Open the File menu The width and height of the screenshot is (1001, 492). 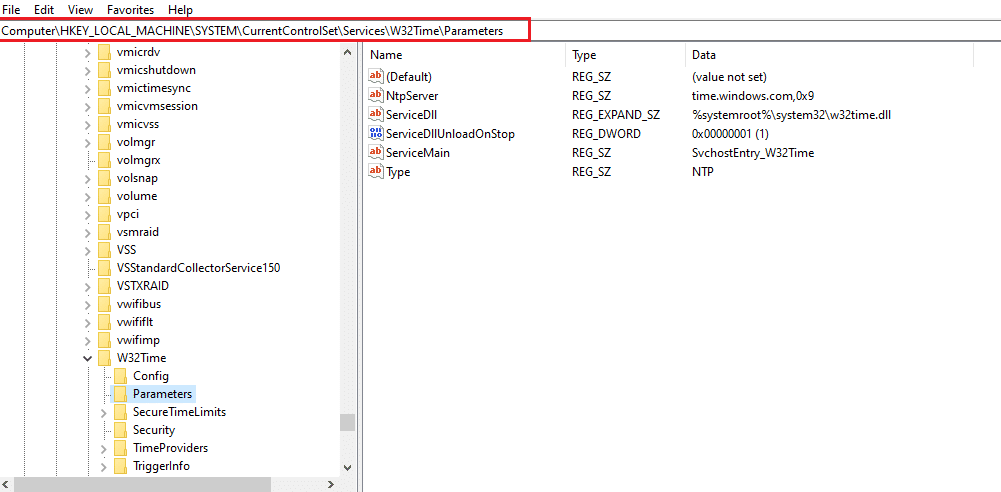coord(12,9)
